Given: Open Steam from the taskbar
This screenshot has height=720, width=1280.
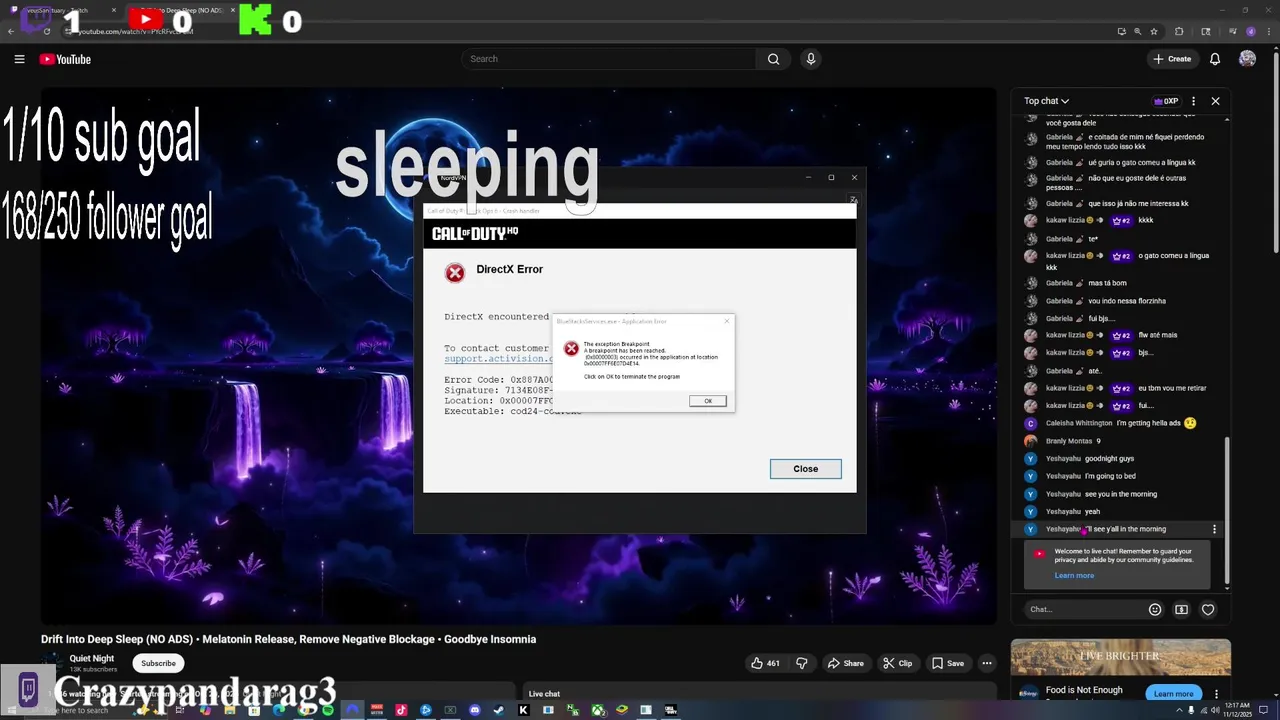Looking at the screenshot, I should coord(499,710).
